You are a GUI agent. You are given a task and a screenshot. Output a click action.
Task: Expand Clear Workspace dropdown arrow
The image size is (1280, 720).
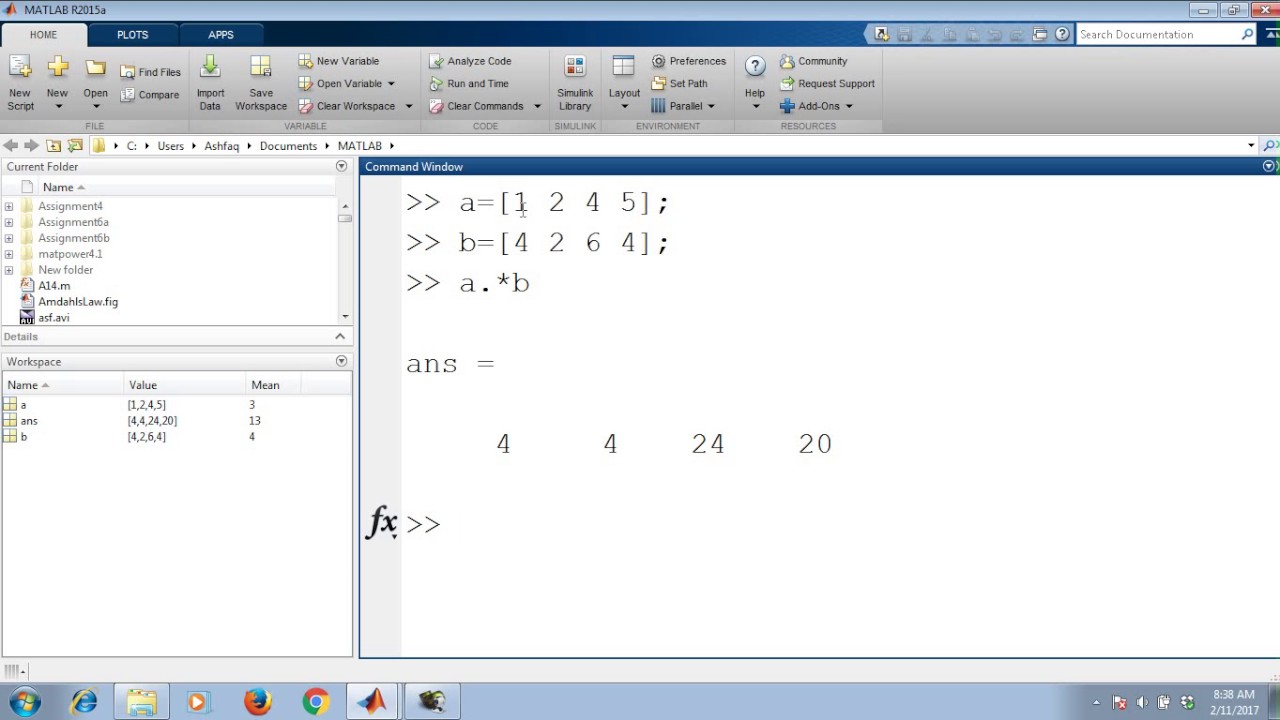pyautogui.click(x=408, y=106)
